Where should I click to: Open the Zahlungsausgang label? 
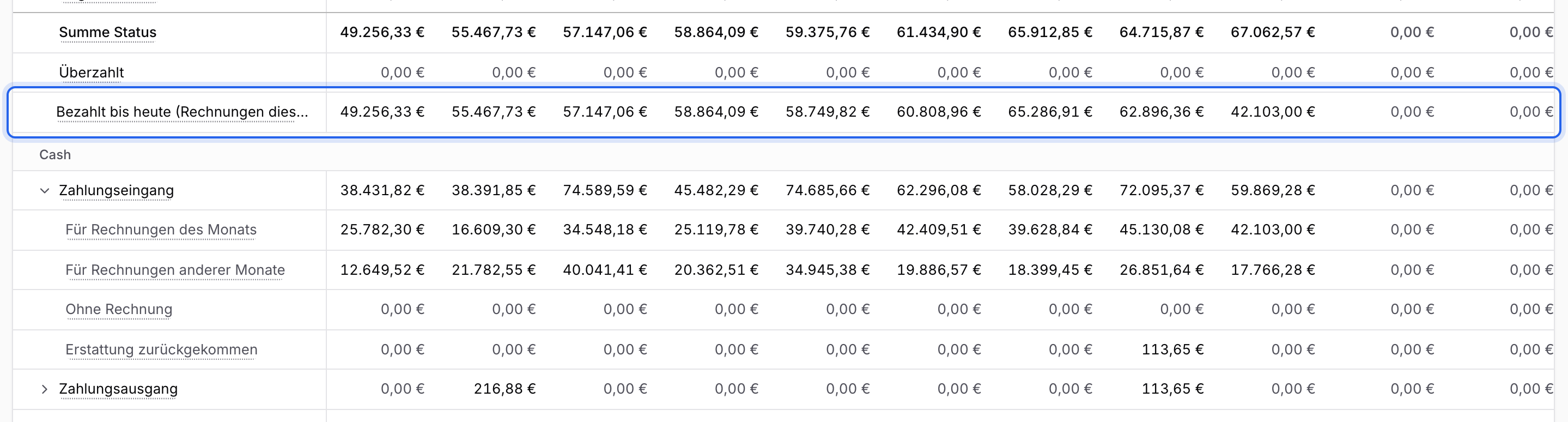(x=118, y=389)
